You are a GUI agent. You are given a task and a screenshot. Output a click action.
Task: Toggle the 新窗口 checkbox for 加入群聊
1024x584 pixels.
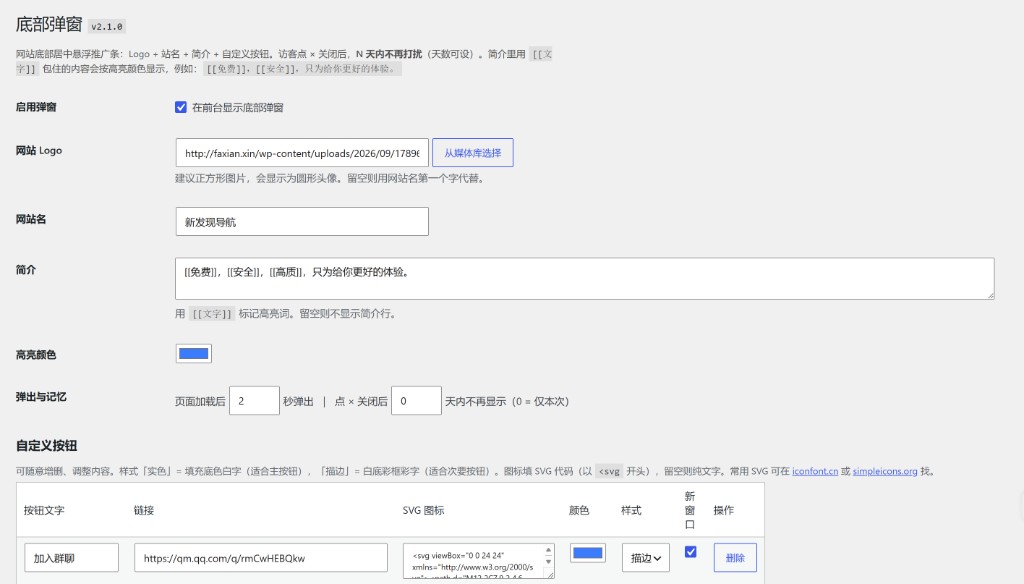(690, 552)
